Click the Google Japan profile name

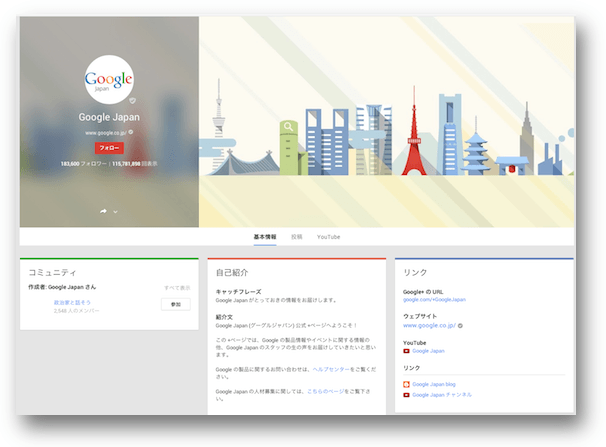pos(109,117)
